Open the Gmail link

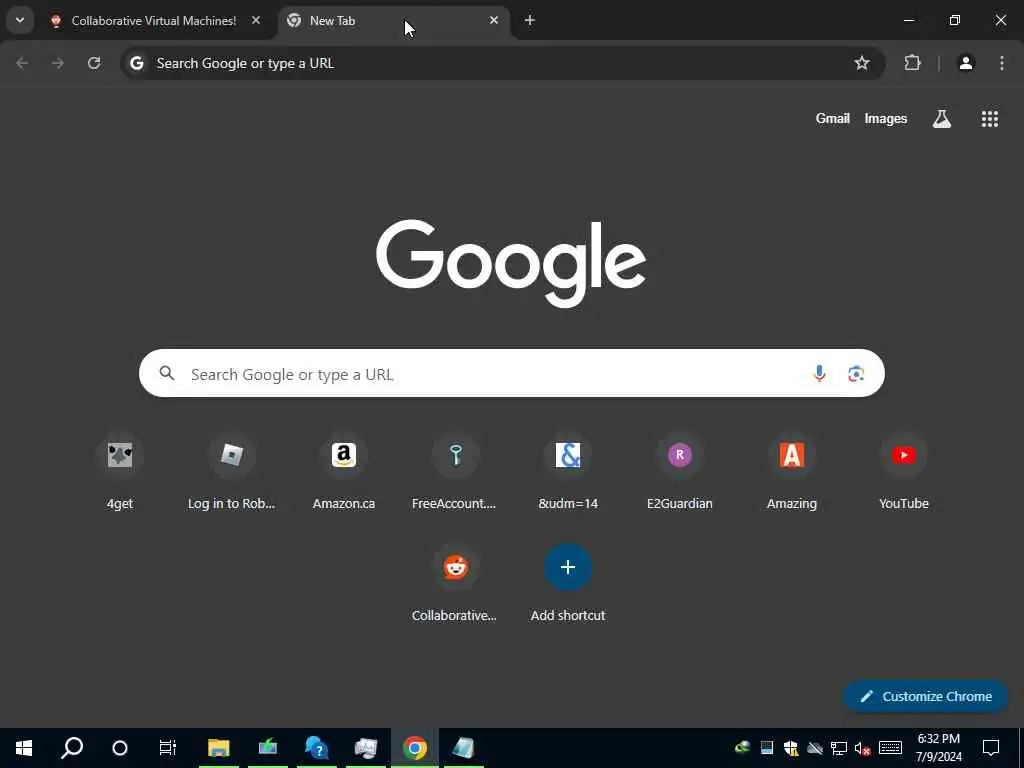pyautogui.click(x=833, y=118)
